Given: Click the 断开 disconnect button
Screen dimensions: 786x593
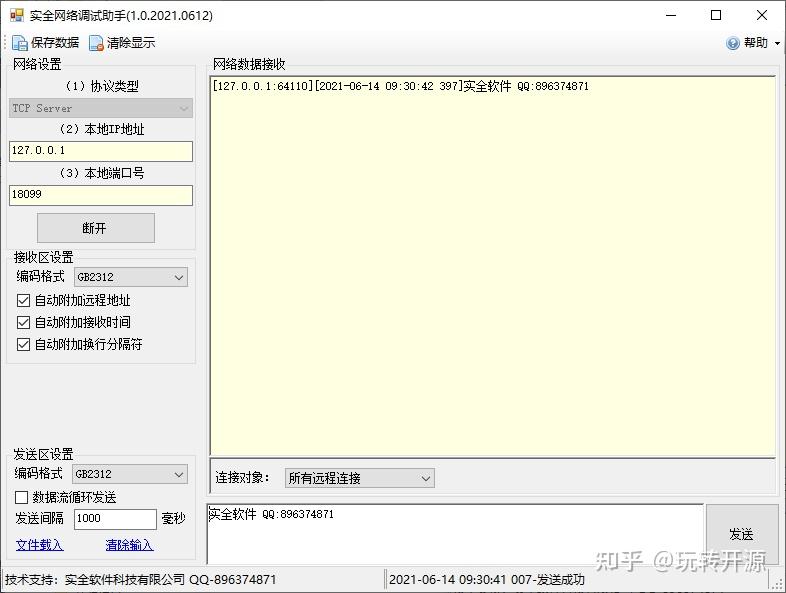Looking at the screenshot, I should (96, 228).
